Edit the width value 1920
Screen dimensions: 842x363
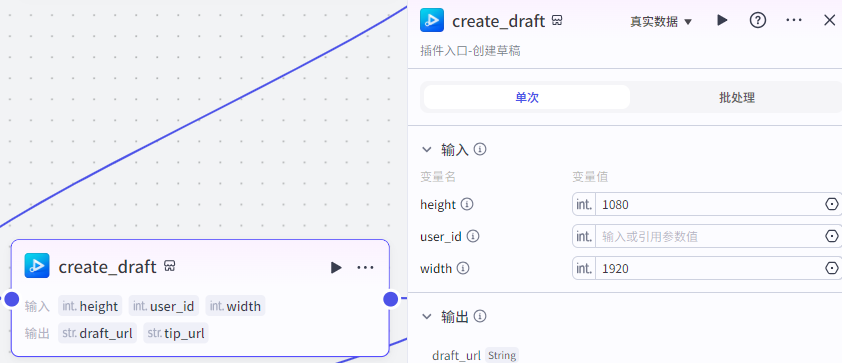[x=709, y=268]
